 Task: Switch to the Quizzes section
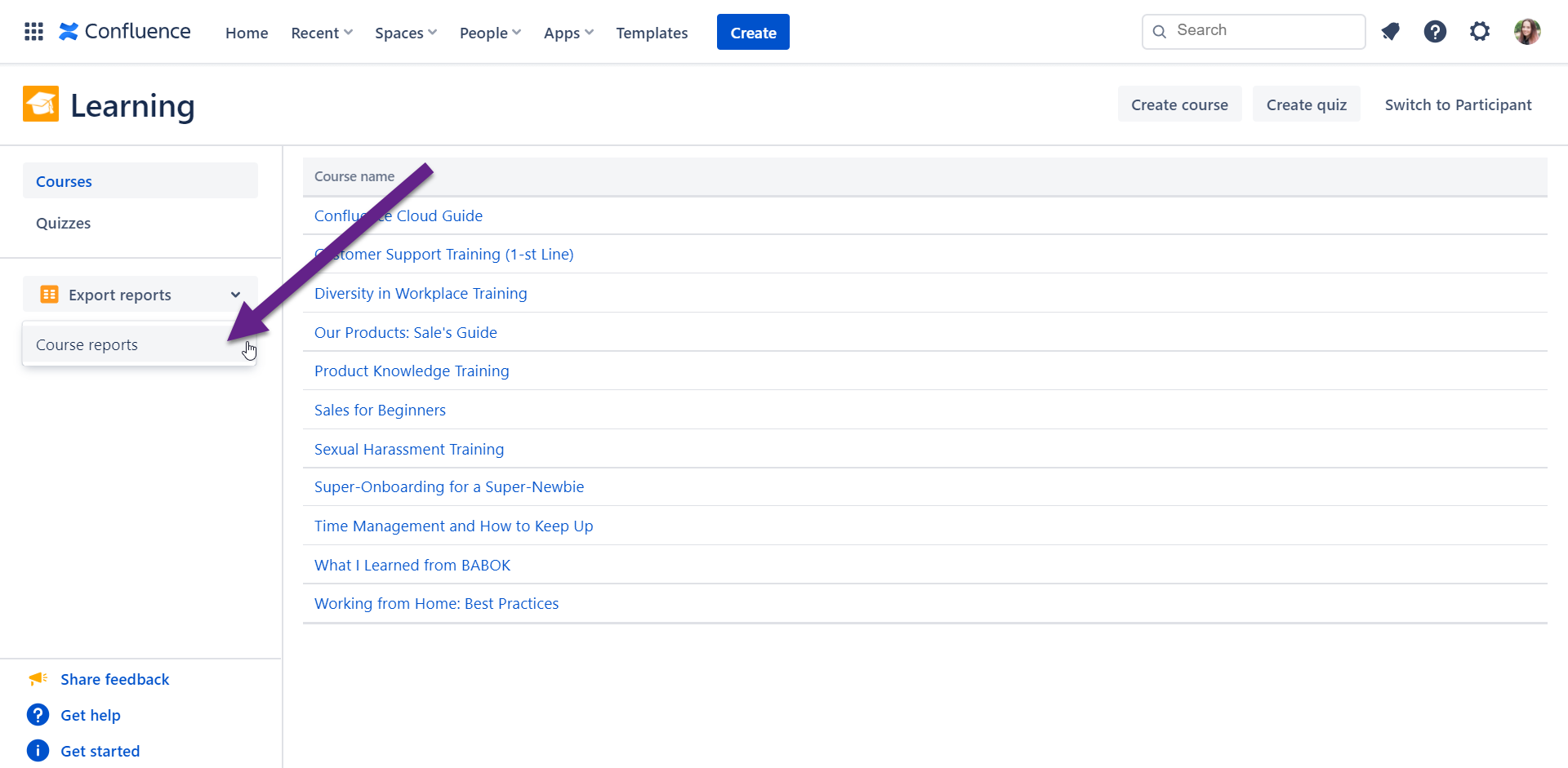(x=64, y=223)
